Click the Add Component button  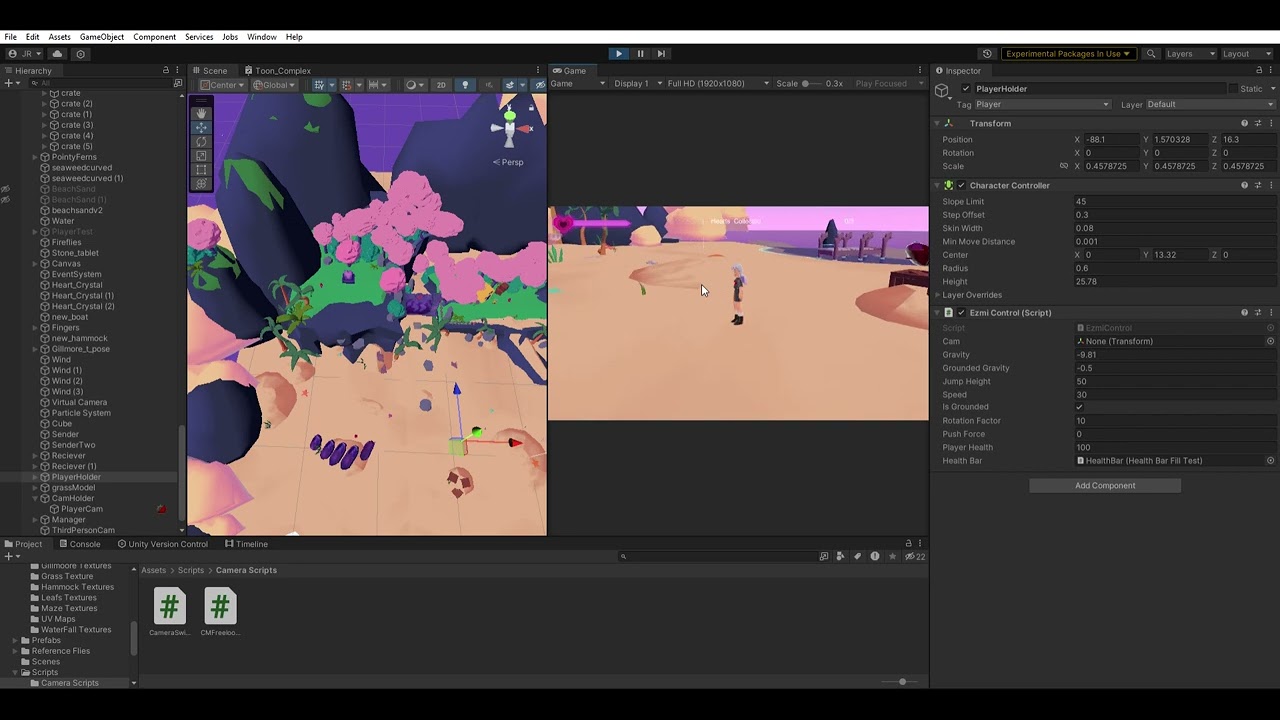click(x=1104, y=485)
